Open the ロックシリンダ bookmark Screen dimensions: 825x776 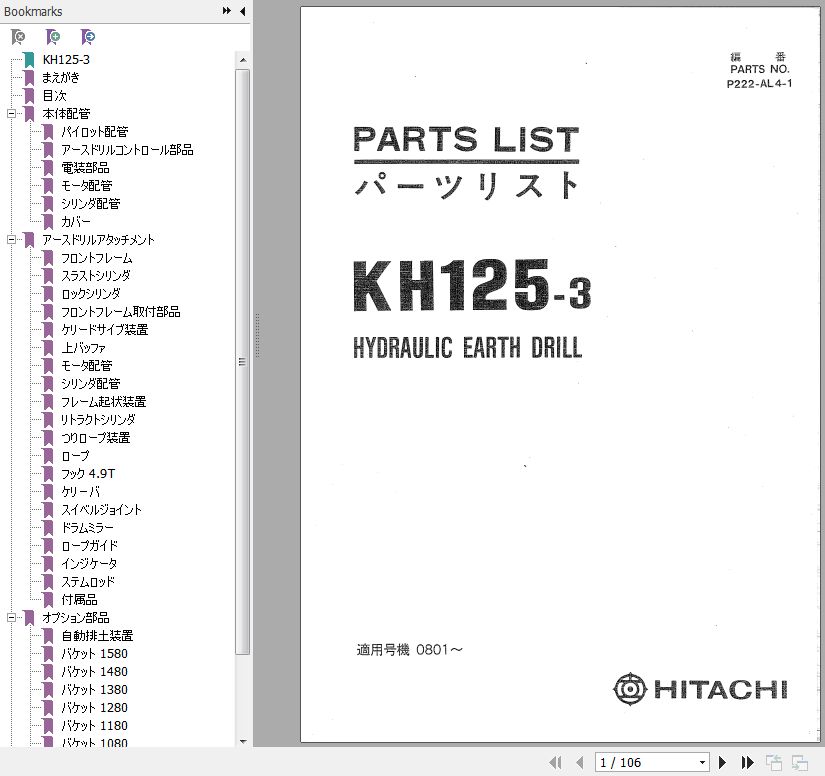91,294
